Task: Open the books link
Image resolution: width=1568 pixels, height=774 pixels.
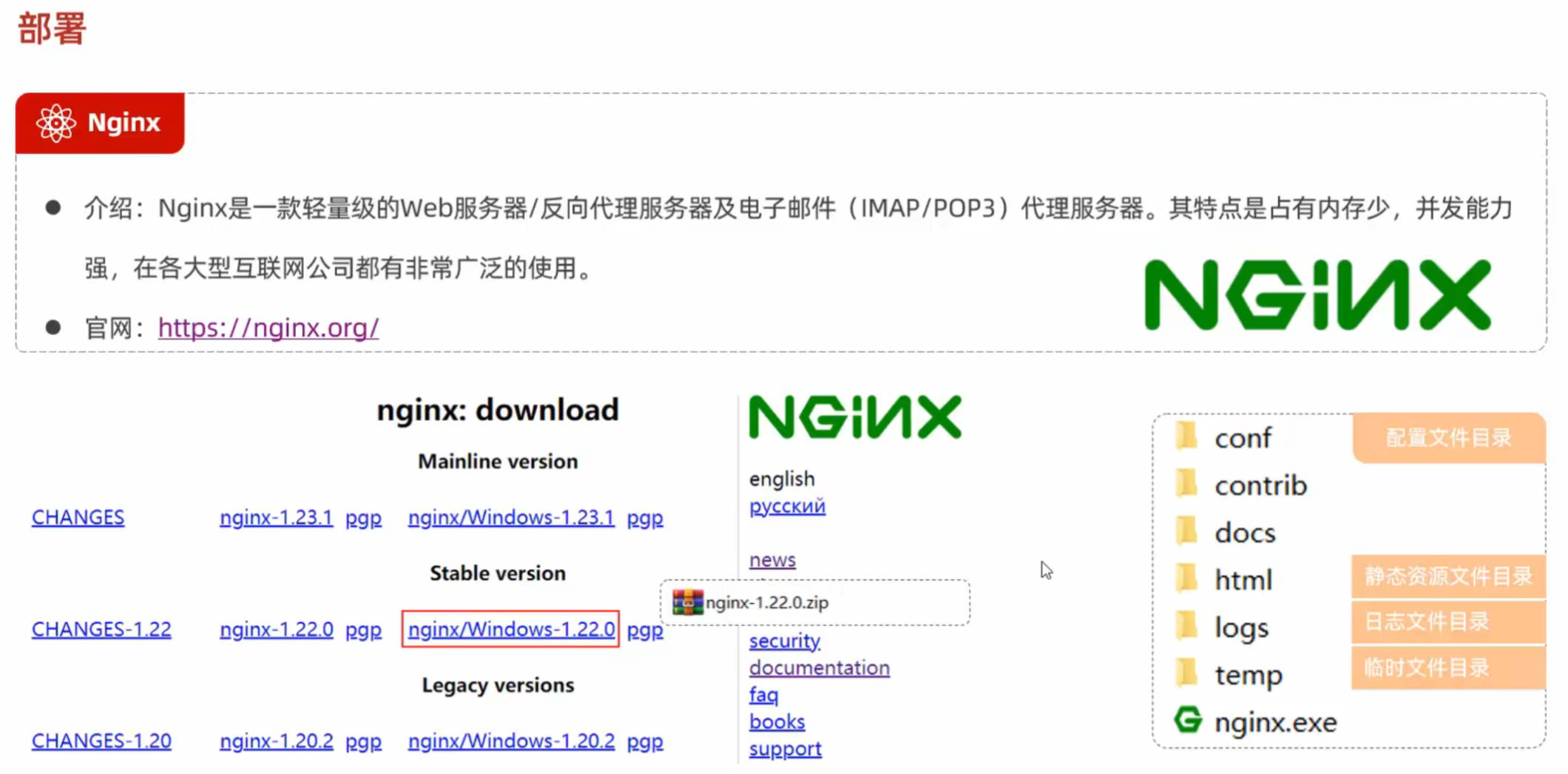Action: click(x=777, y=721)
